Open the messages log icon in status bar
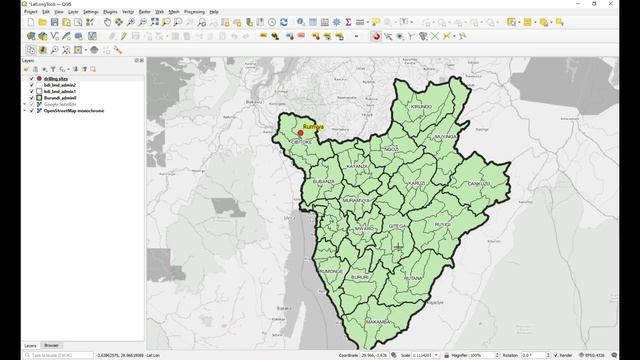 click(x=614, y=355)
